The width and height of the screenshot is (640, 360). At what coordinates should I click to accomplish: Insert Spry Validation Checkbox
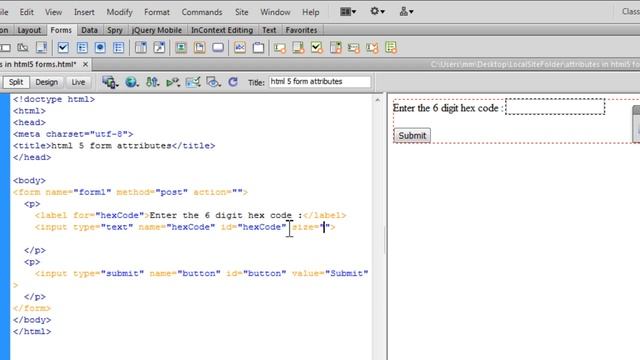[317, 47]
